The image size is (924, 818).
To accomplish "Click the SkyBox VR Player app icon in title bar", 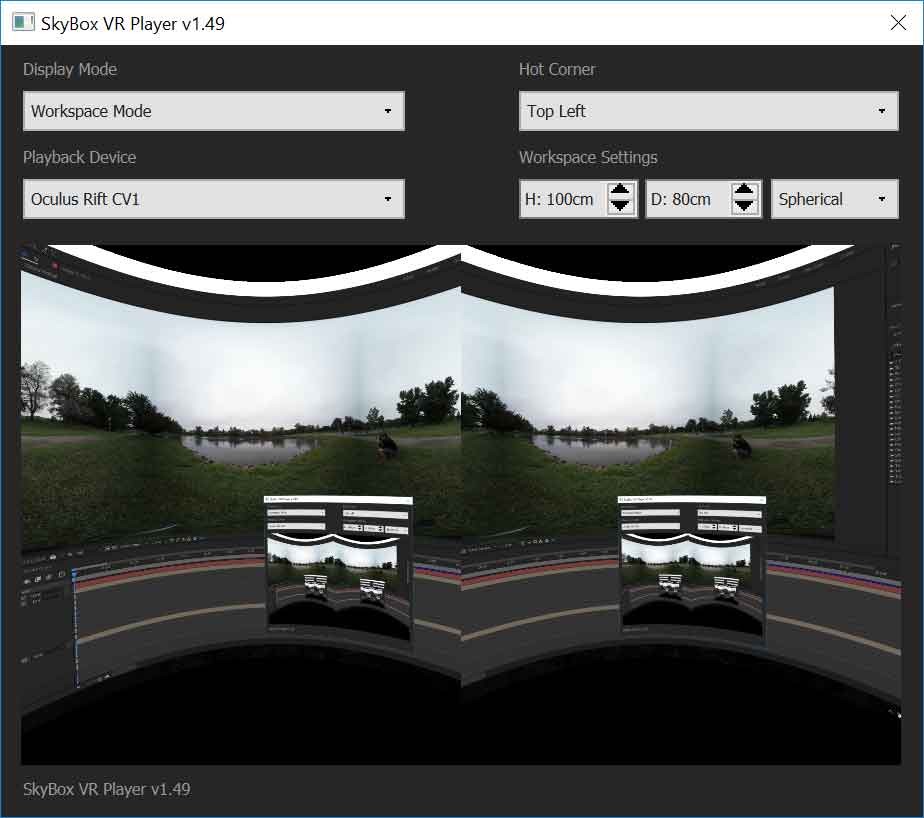I will point(24,22).
